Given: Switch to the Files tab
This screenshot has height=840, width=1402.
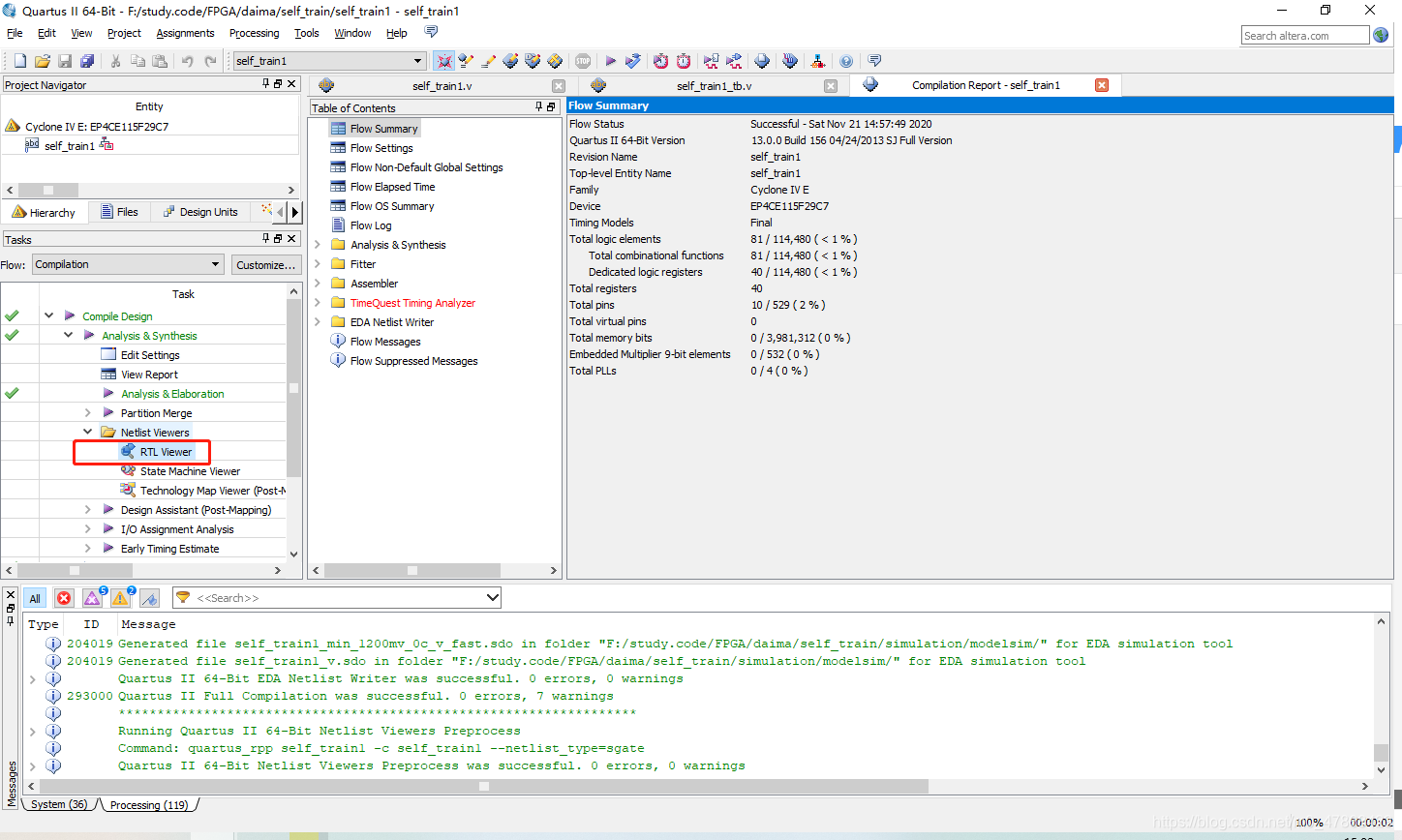Looking at the screenshot, I should coord(119,212).
